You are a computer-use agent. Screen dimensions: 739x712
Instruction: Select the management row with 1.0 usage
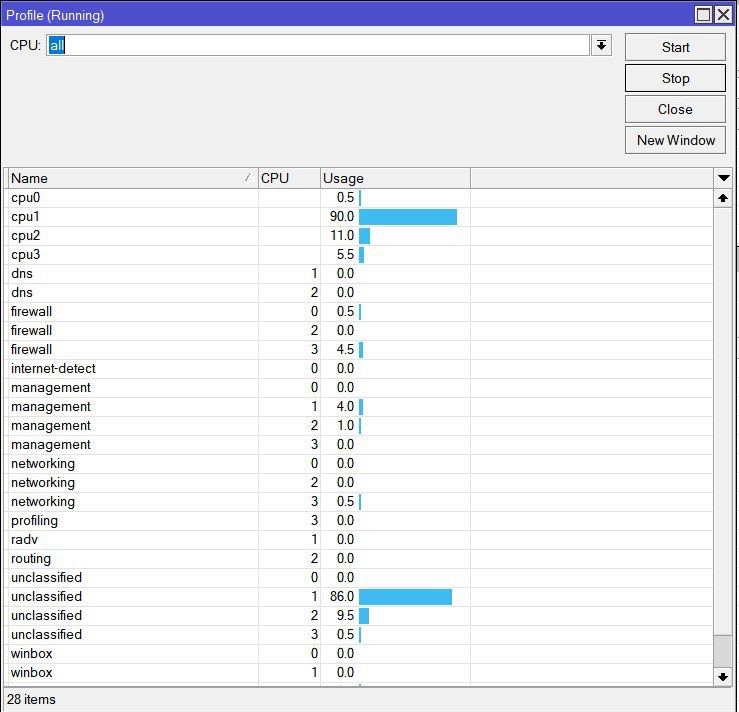point(361,426)
